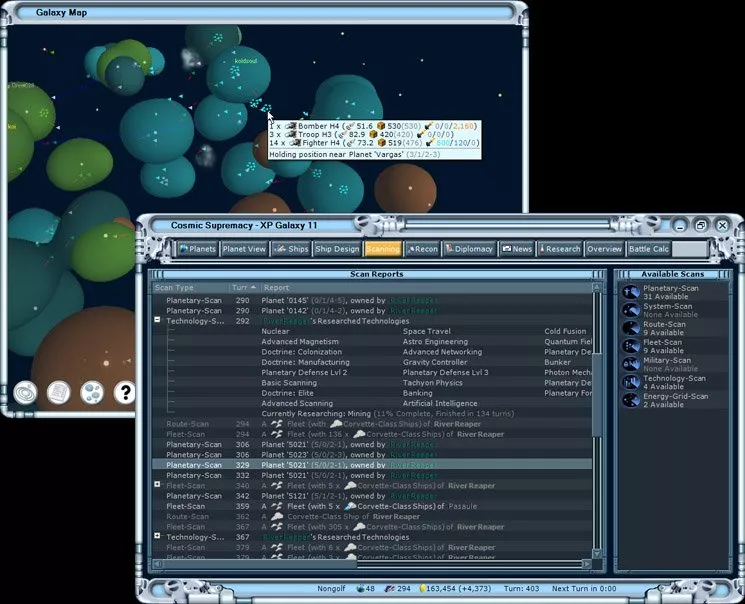Select 'Fleet-Scan 9 Available' entry

pos(674,346)
